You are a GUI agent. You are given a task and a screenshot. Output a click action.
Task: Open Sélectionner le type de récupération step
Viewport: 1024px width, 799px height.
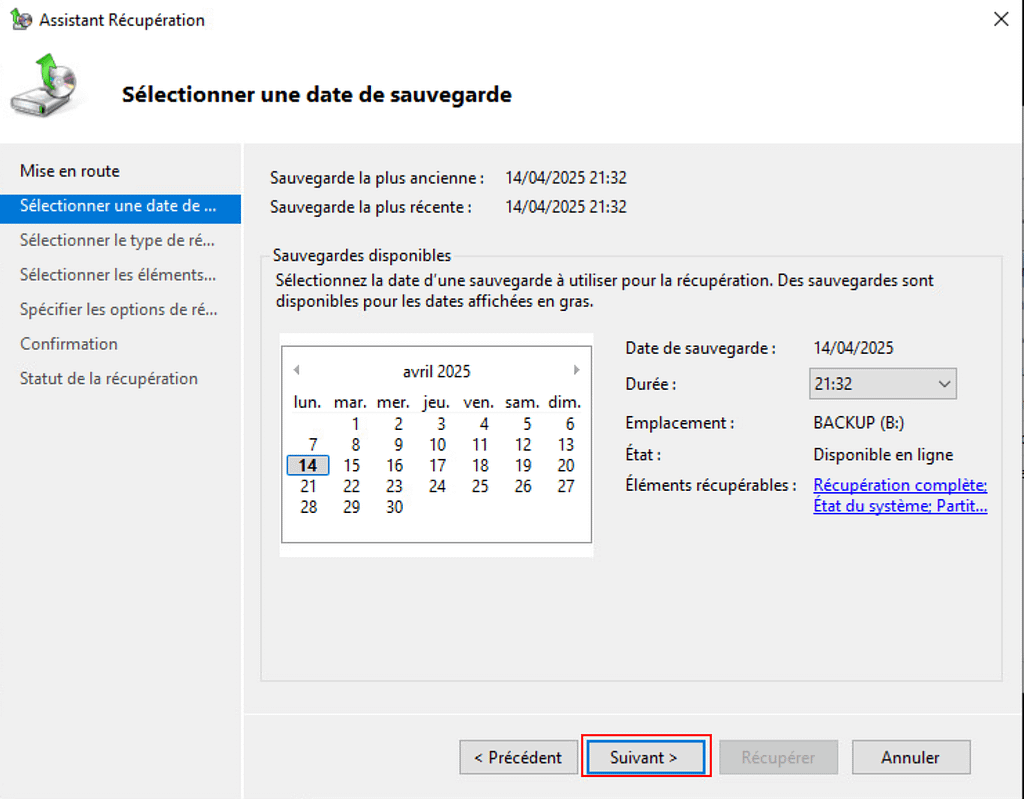click(117, 240)
